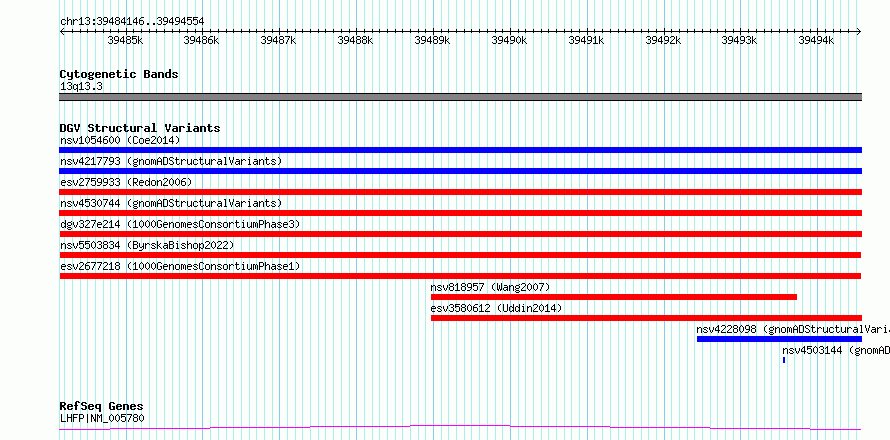Select the red bar under nsv818957

[614, 297]
